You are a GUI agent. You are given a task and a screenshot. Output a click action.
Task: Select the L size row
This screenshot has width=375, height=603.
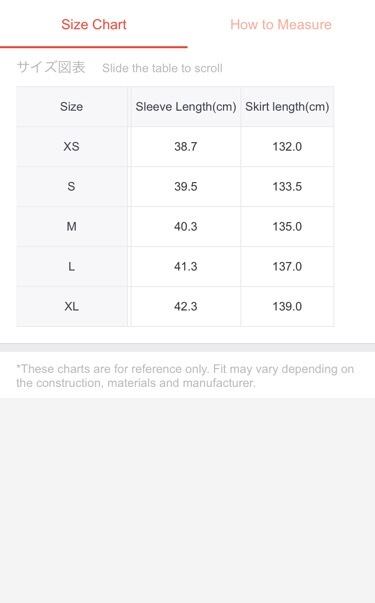tap(175, 267)
